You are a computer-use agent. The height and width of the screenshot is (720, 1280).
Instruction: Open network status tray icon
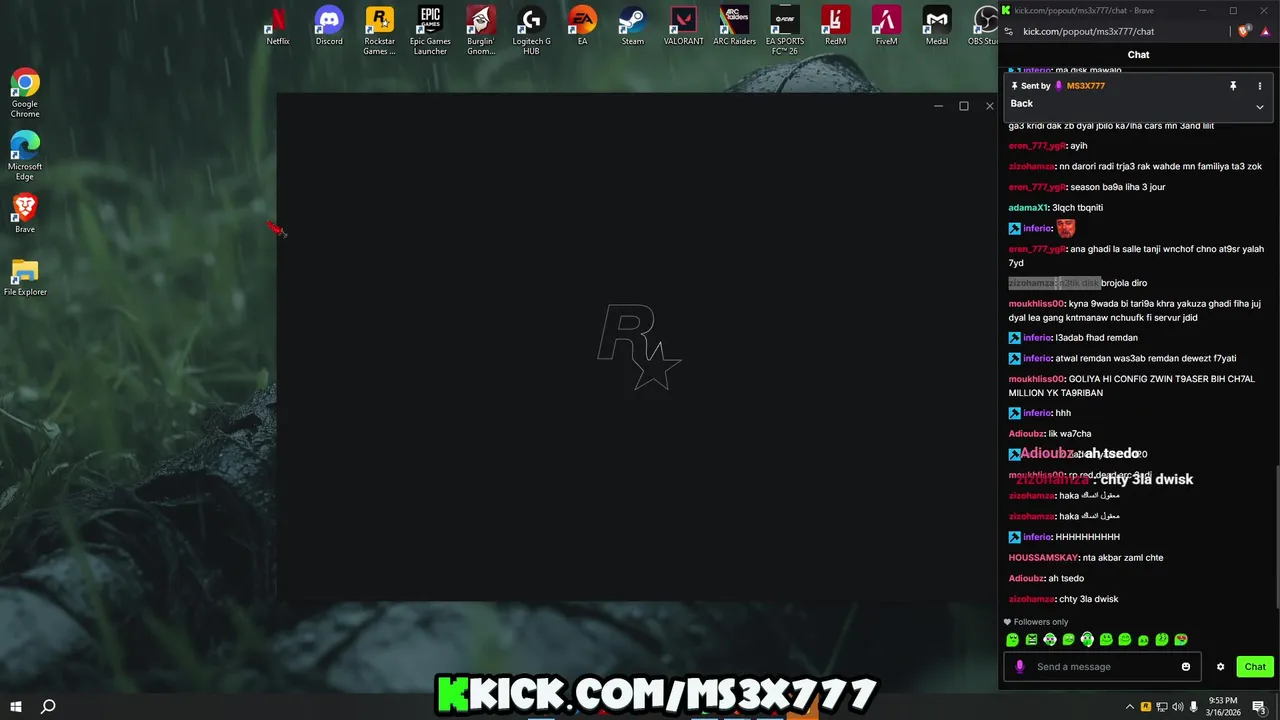[1162, 707]
